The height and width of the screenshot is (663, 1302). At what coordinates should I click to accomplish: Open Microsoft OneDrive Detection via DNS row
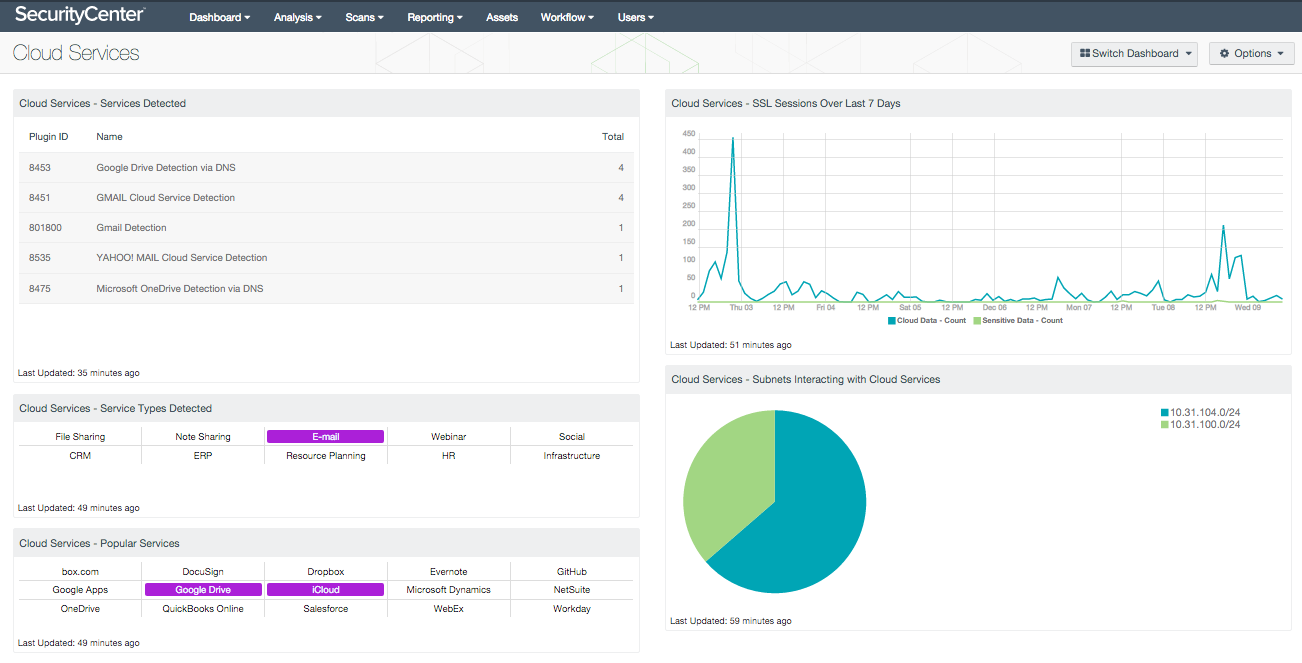click(326, 289)
